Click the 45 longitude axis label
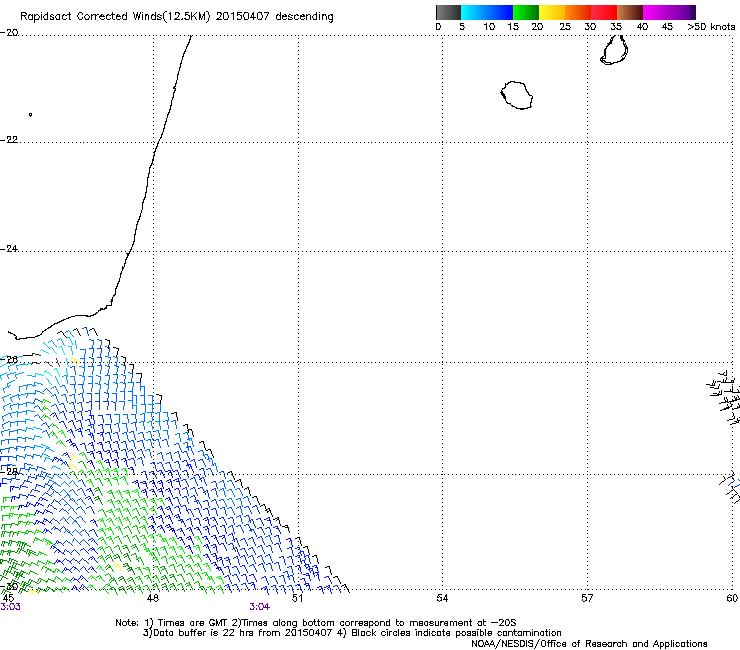Image resolution: width=740 pixels, height=650 pixels. click(x=8, y=598)
